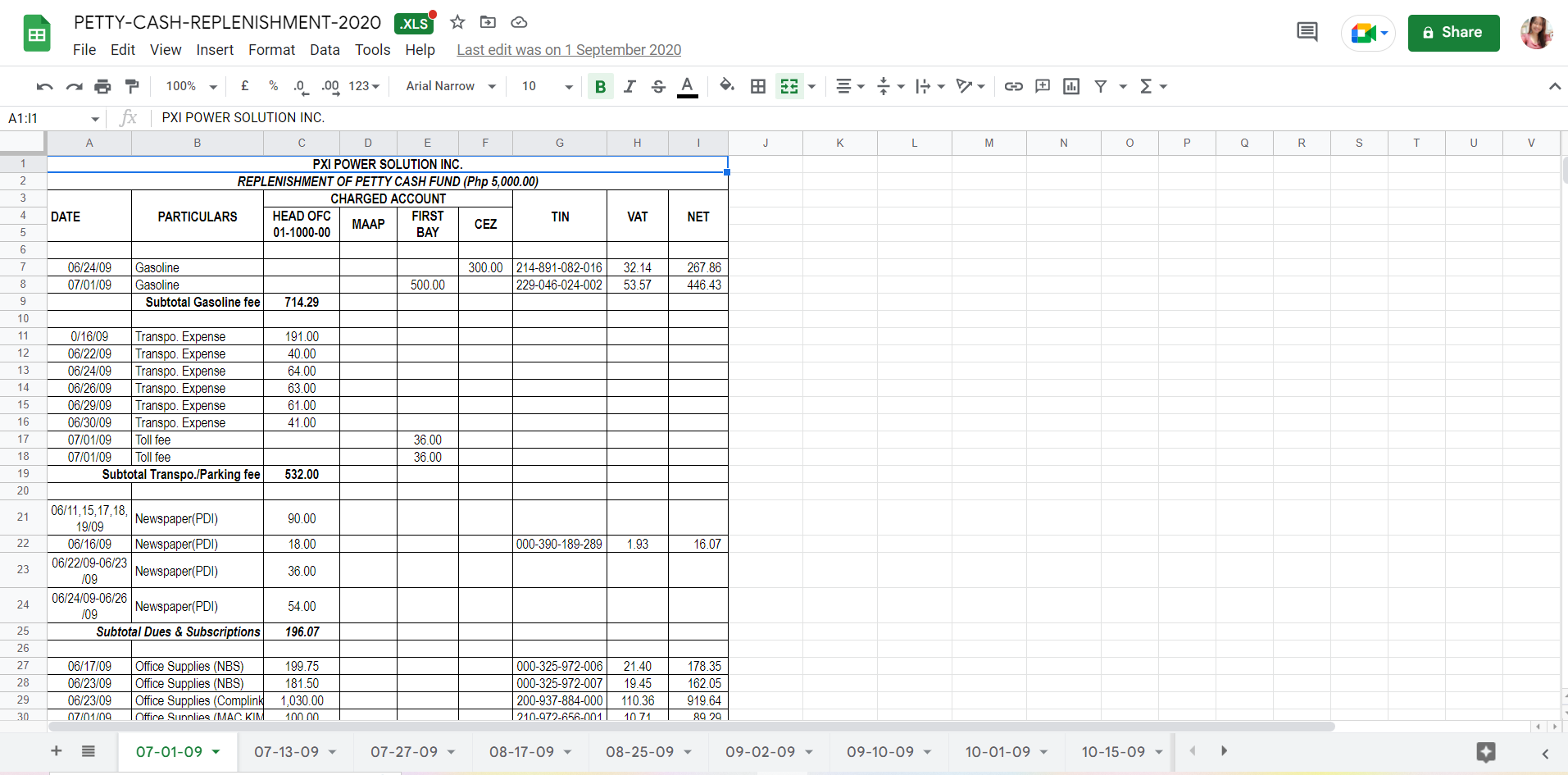The height and width of the screenshot is (775, 1568).
Task: Format as percent icon
Action: (x=273, y=86)
